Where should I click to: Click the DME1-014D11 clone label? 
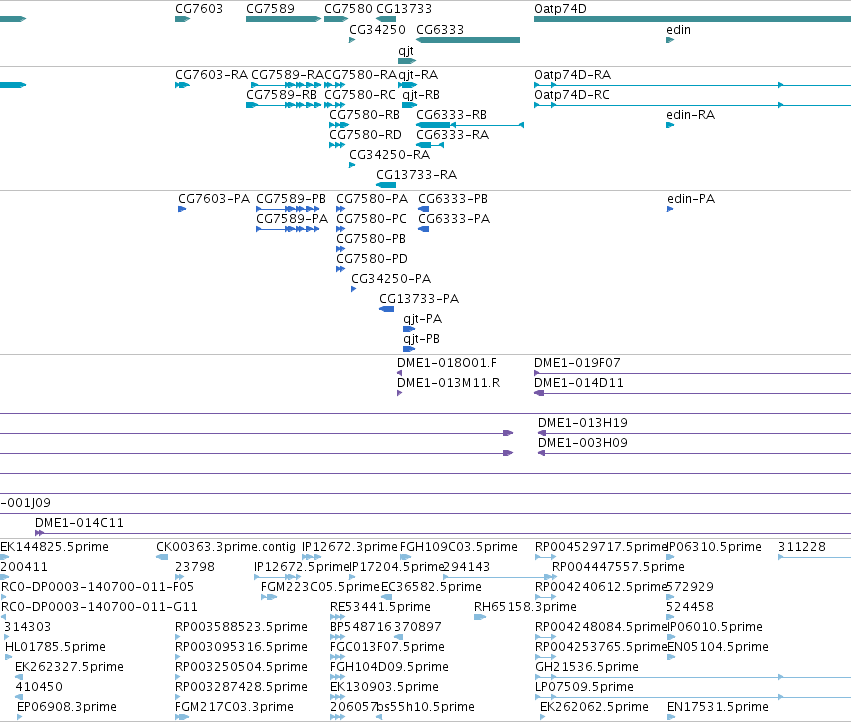coord(579,384)
